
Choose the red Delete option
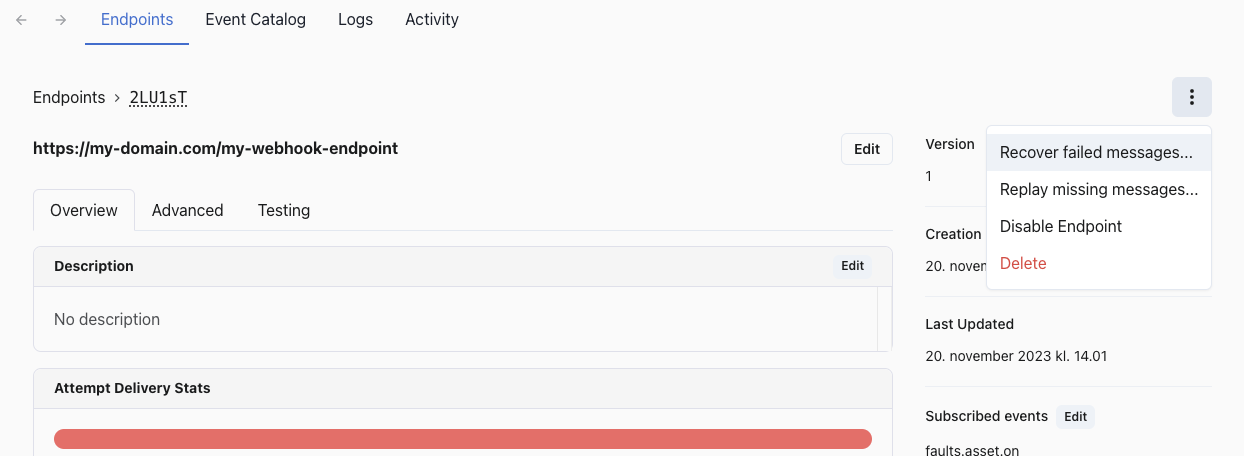(1023, 264)
